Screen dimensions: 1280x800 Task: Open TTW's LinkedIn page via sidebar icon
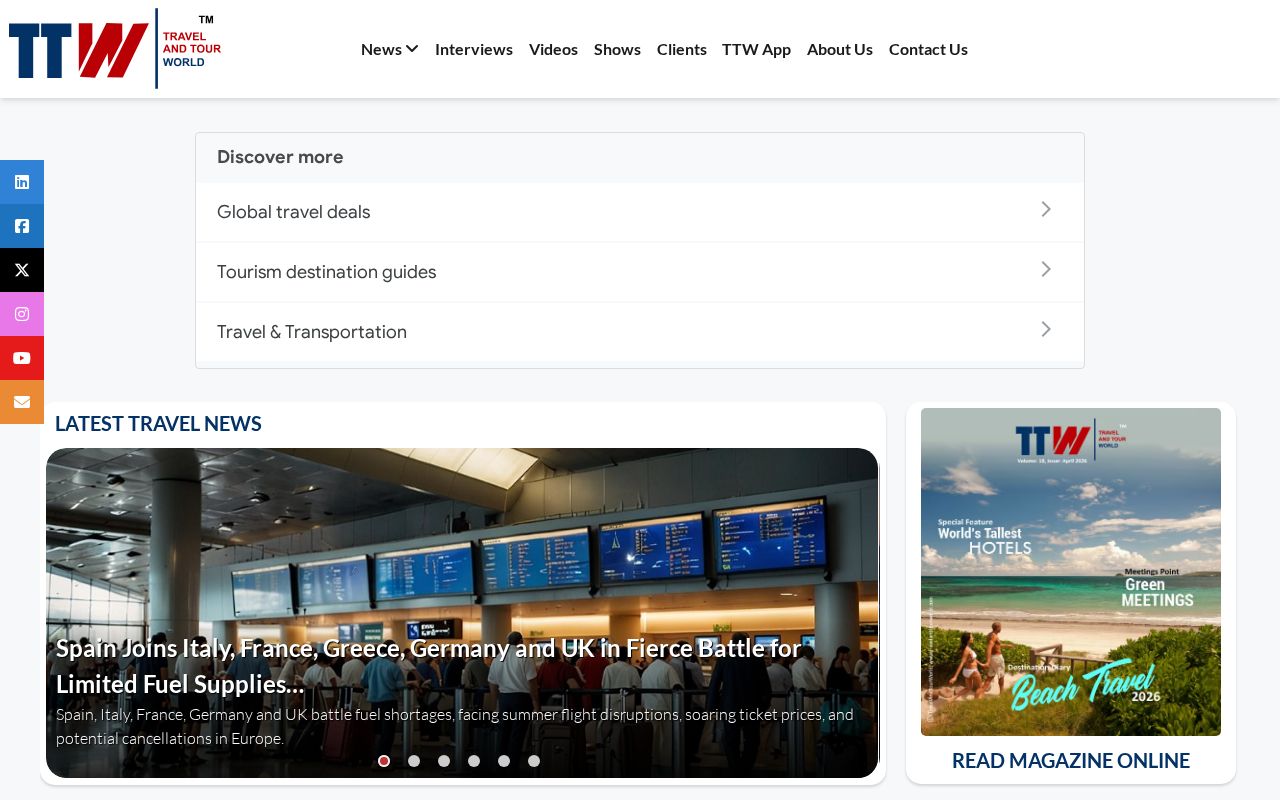[22, 182]
